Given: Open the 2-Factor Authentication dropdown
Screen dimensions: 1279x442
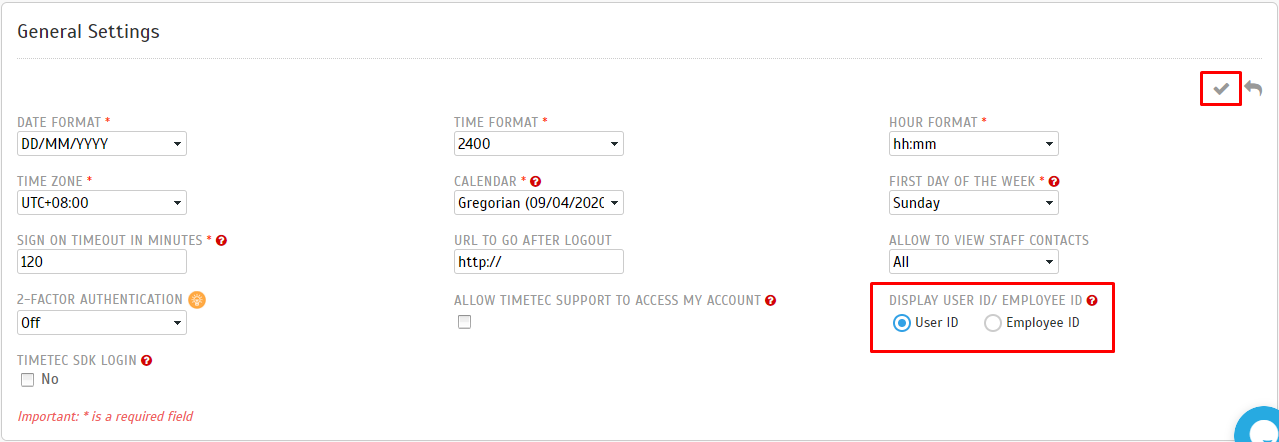Looking at the screenshot, I should click(102, 323).
